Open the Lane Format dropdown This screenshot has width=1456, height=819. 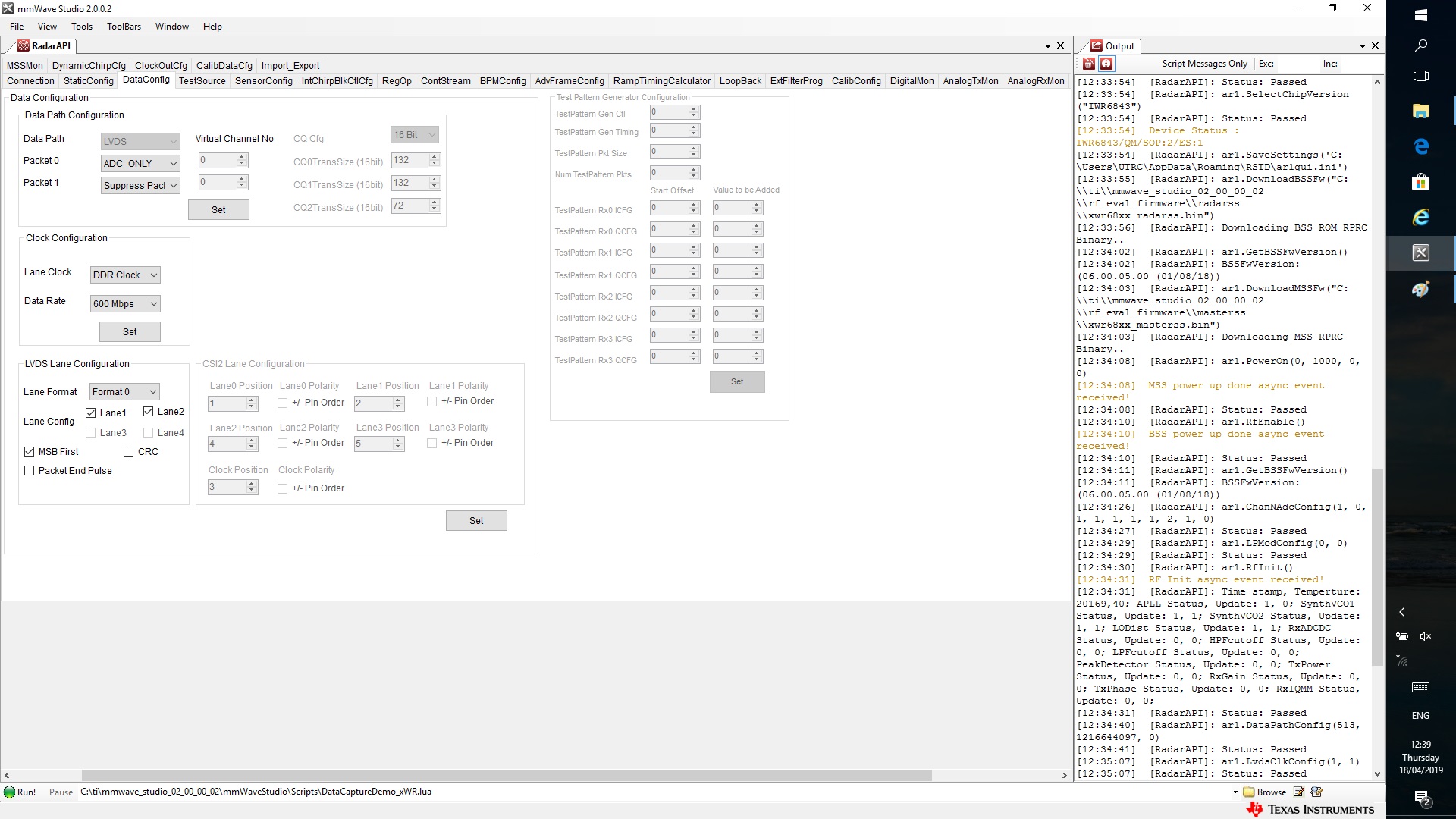click(x=124, y=391)
